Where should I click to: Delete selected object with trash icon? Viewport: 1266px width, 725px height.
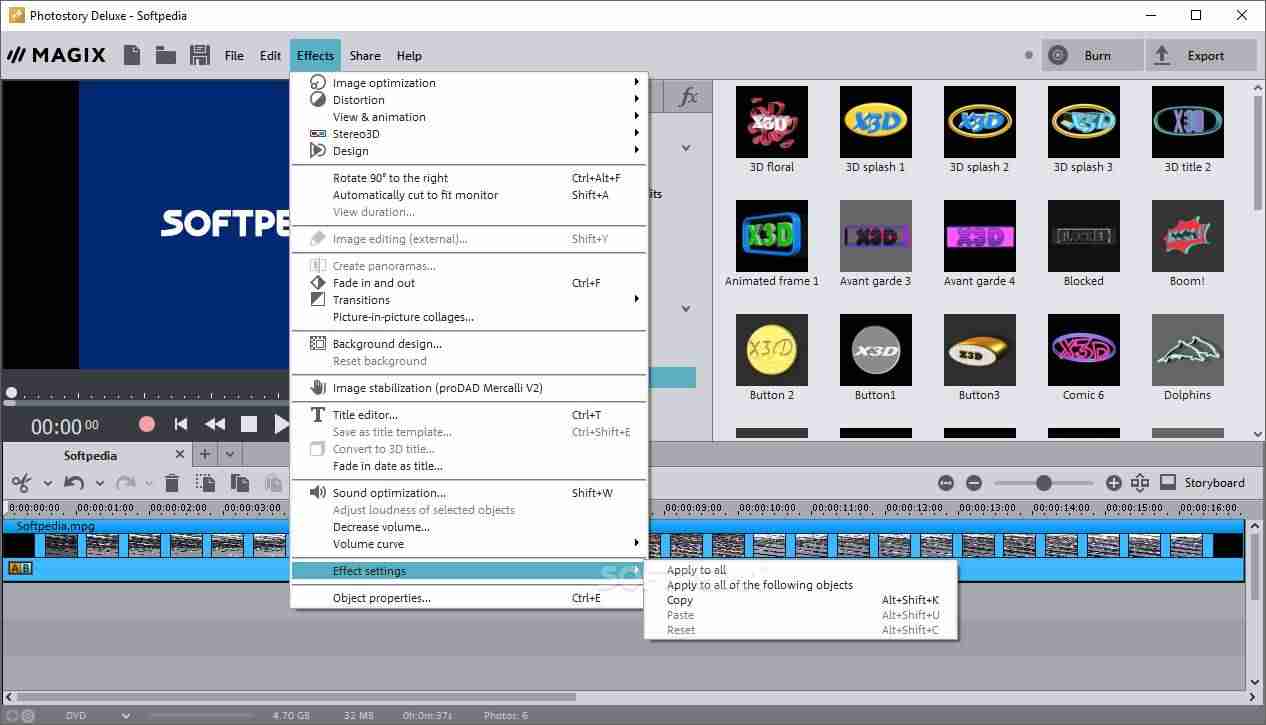tap(172, 483)
